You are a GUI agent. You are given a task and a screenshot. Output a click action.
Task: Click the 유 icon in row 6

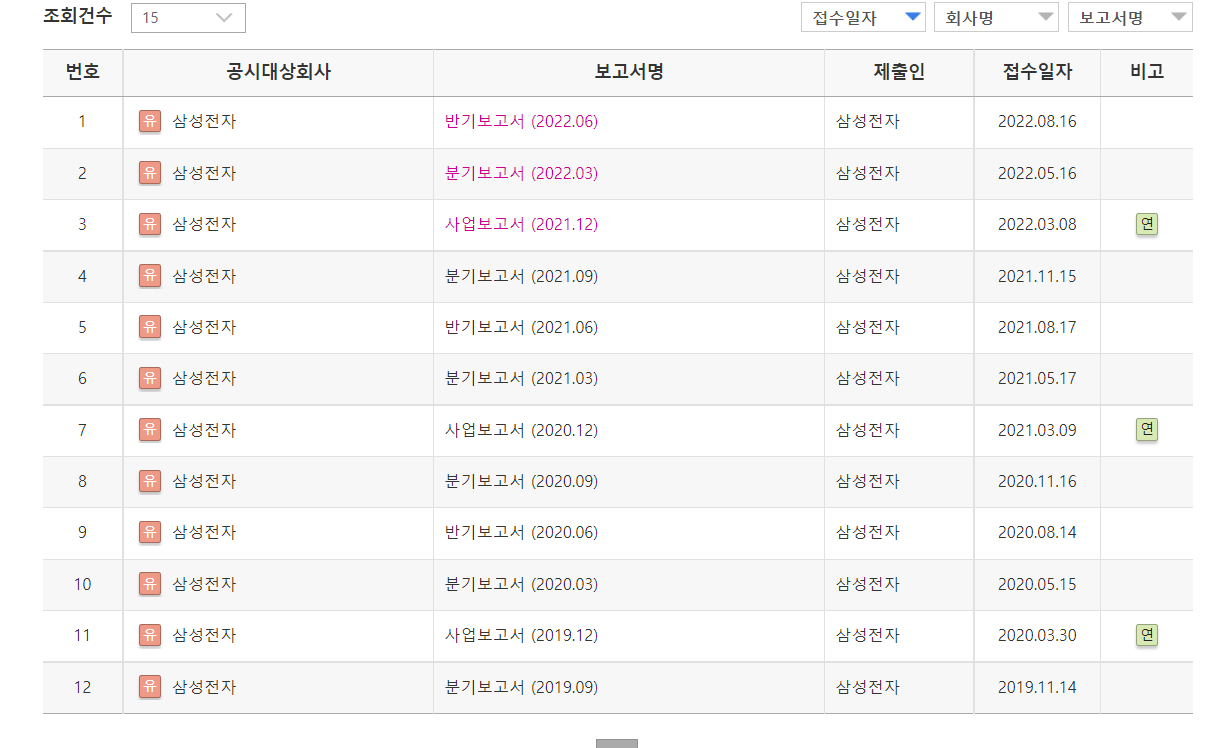[x=150, y=378]
